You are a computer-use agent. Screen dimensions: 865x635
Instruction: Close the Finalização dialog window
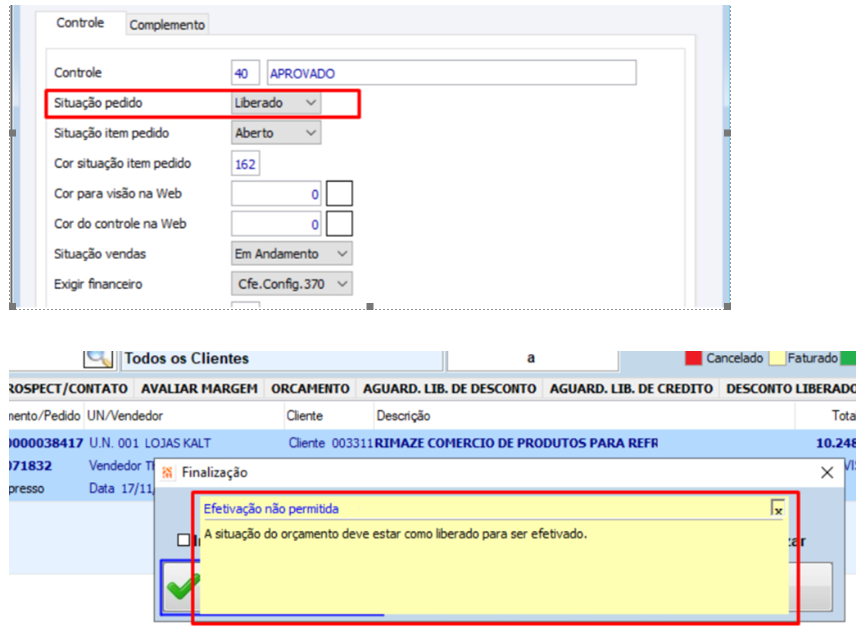(x=826, y=473)
